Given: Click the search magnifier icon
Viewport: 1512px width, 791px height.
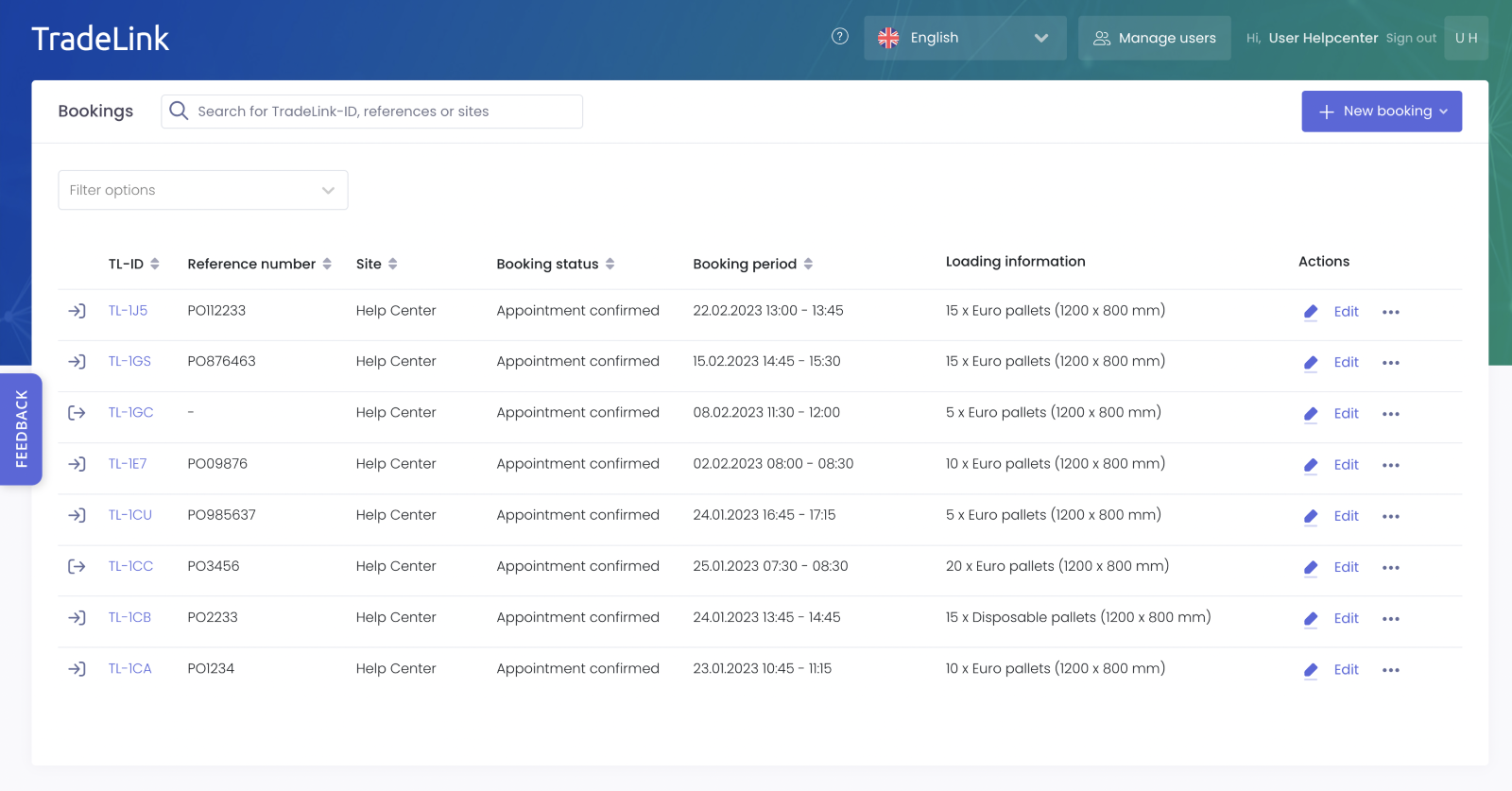Looking at the screenshot, I should tap(179, 112).
